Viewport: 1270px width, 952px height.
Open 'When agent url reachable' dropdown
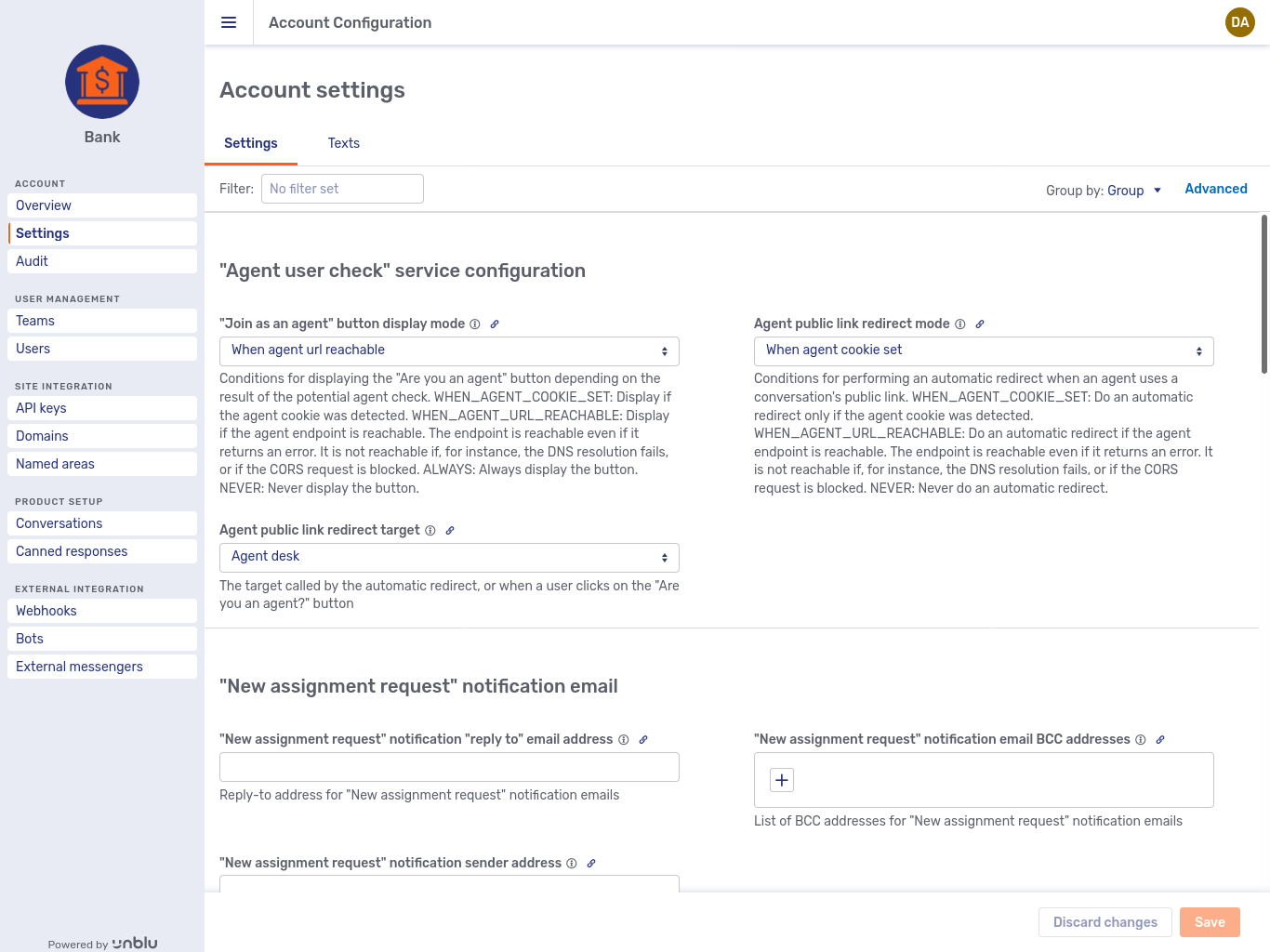pos(449,350)
